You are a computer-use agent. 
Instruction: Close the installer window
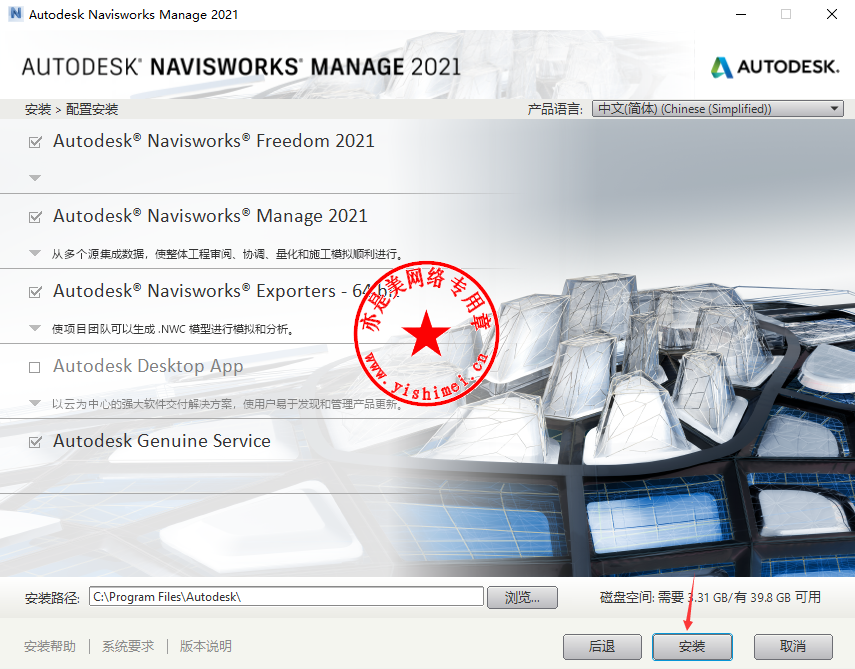tap(832, 14)
